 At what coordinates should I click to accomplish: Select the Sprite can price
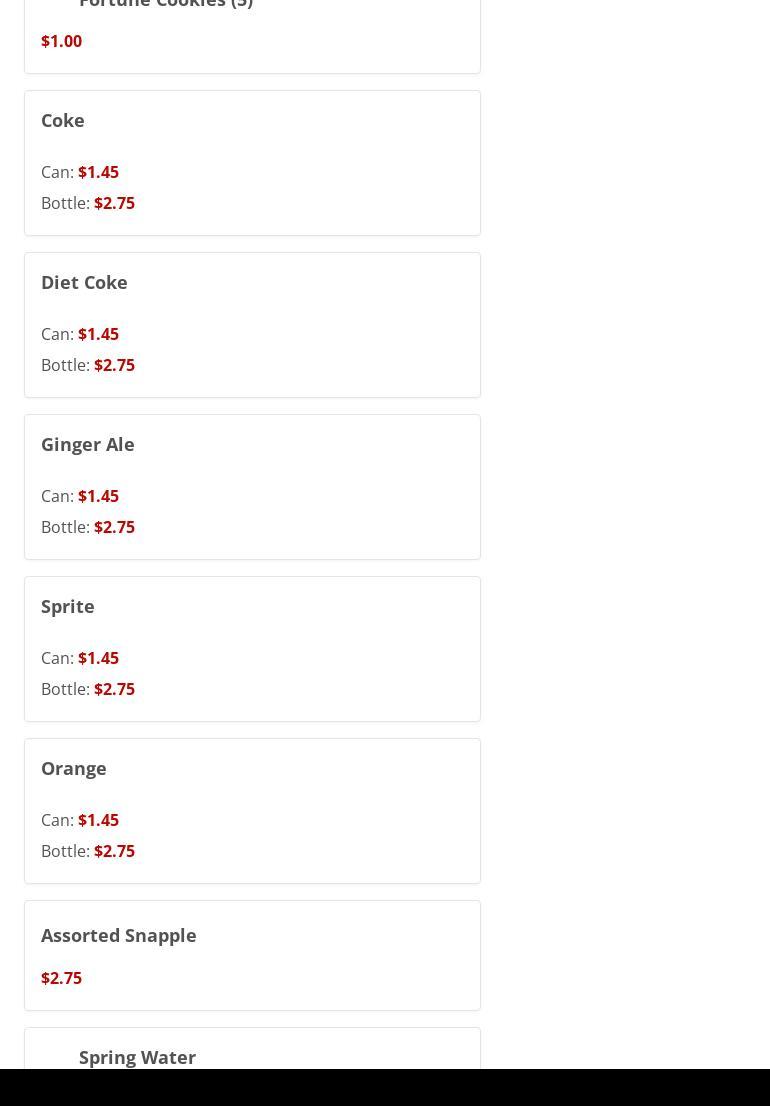click(98, 658)
